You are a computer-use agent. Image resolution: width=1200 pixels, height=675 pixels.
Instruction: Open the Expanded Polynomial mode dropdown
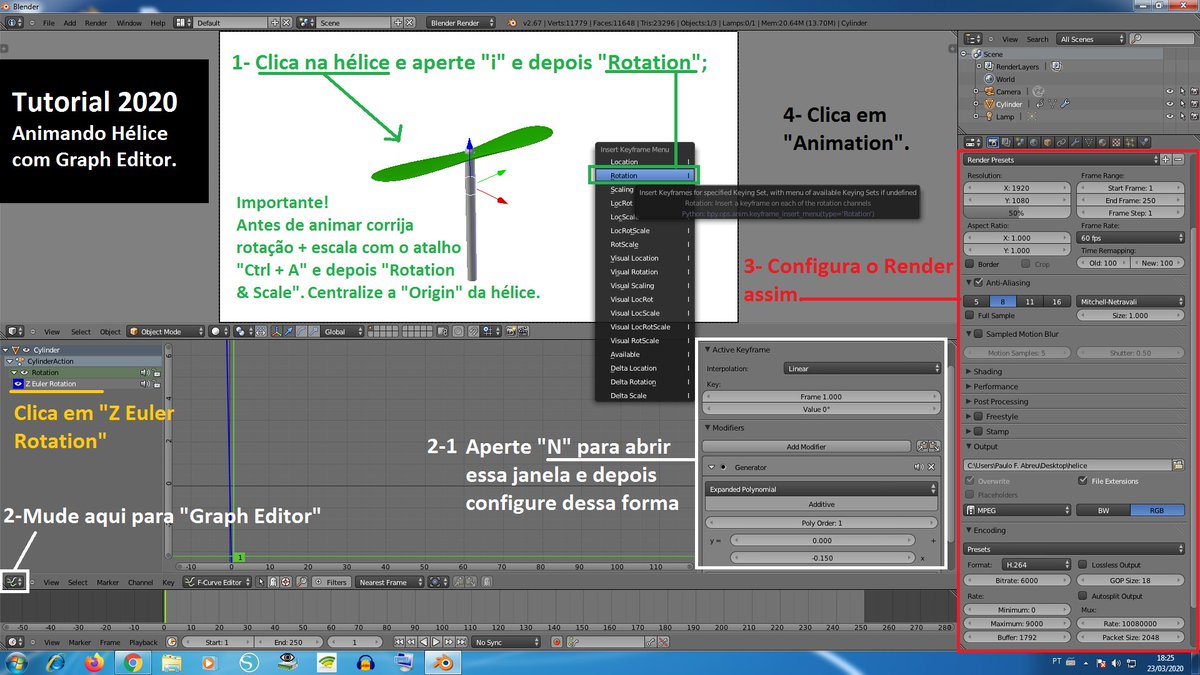pos(822,489)
